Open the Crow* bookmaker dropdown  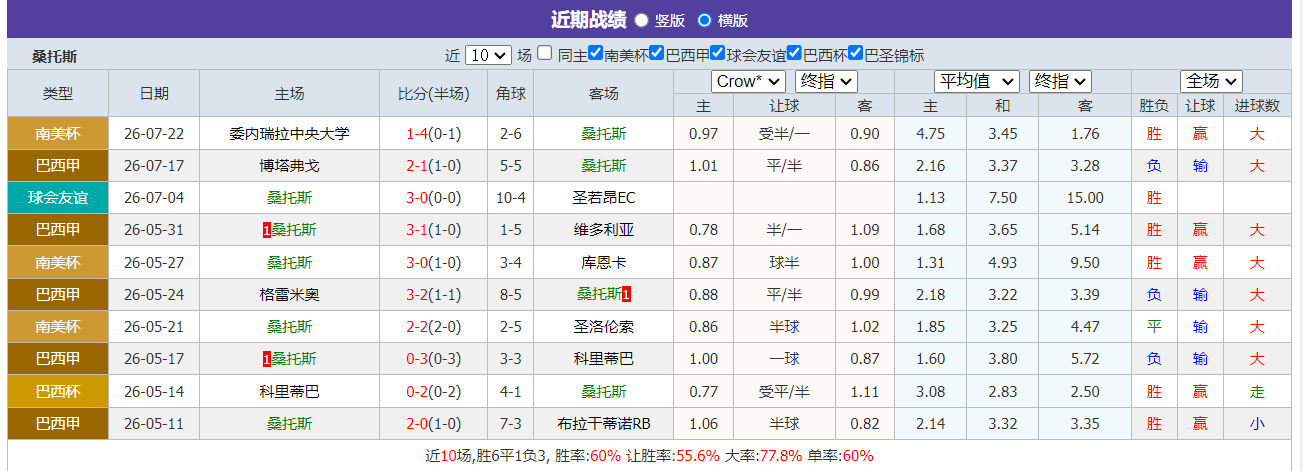[x=748, y=81]
